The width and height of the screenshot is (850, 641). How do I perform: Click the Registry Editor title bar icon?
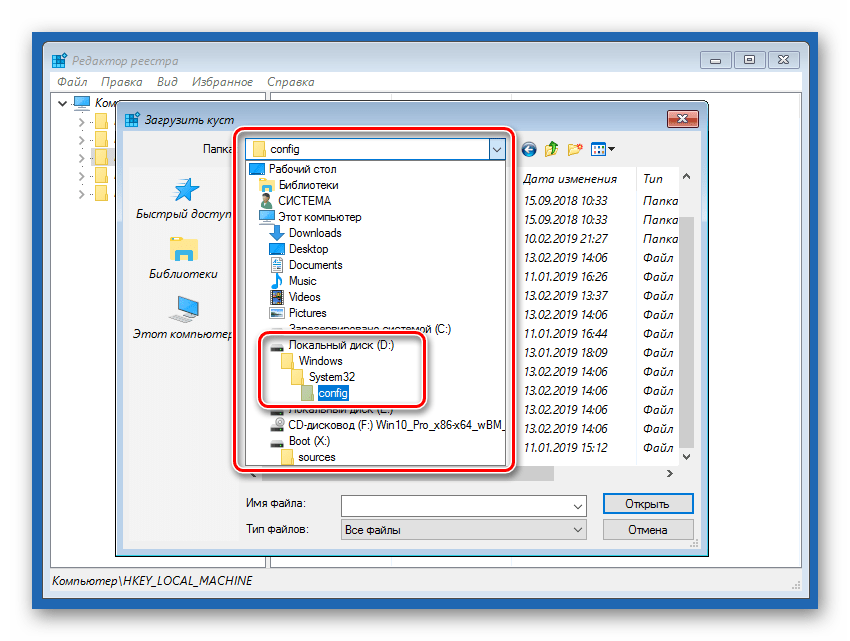coord(59,60)
